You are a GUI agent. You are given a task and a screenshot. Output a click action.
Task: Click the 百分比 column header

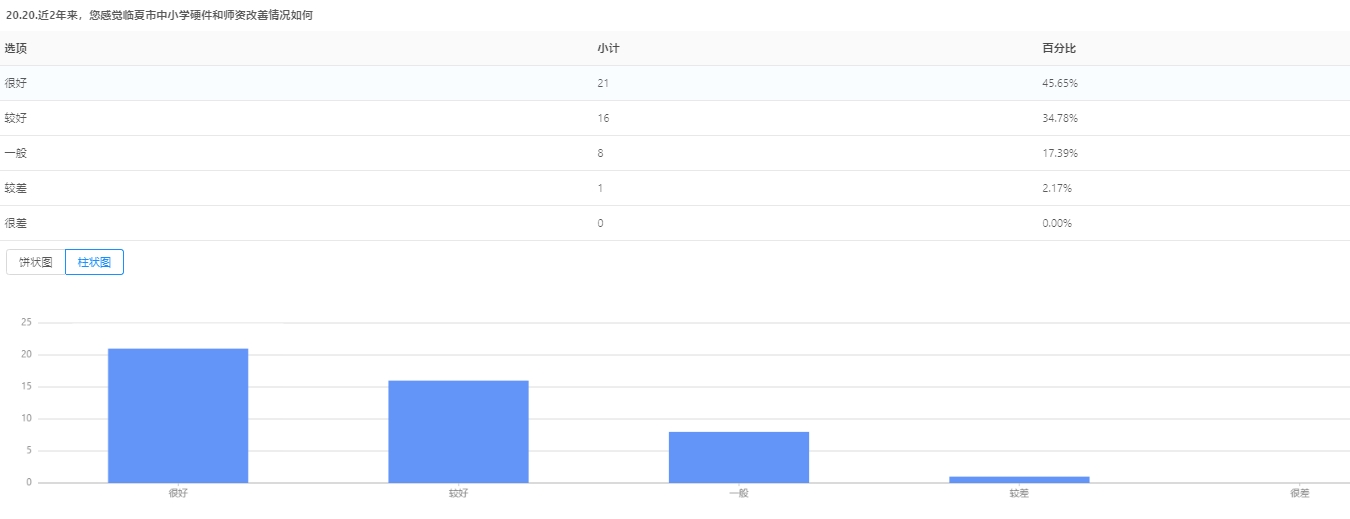point(1058,48)
